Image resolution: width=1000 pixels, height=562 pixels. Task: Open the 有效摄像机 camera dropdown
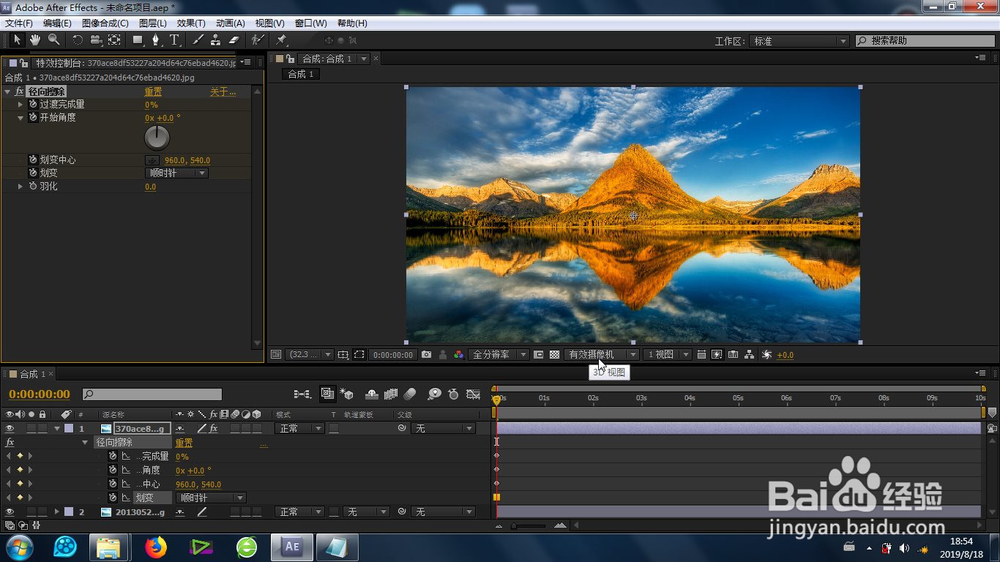point(601,355)
